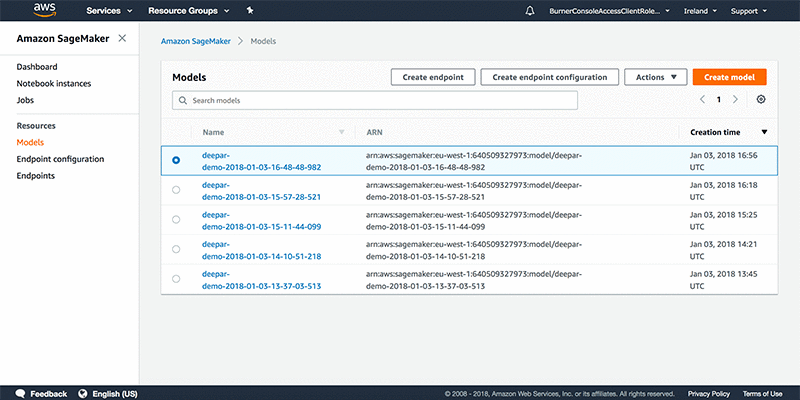Image resolution: width=800 pixels, height=400 pixels.
Task: Click ARN text ending 14-10-51-218
Action: click(x=474, y=249)
